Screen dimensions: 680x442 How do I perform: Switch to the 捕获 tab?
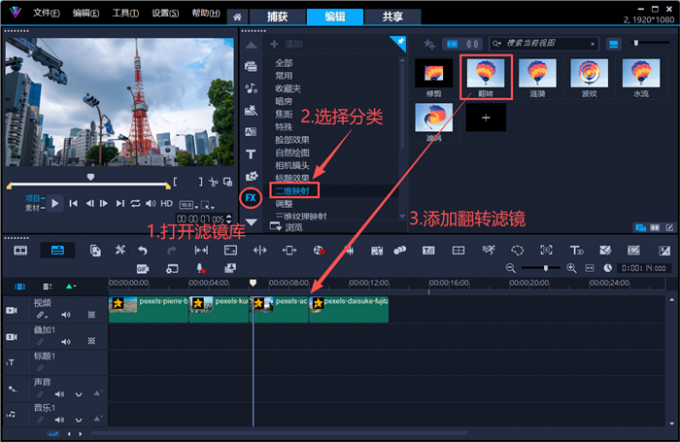[277, 17]
